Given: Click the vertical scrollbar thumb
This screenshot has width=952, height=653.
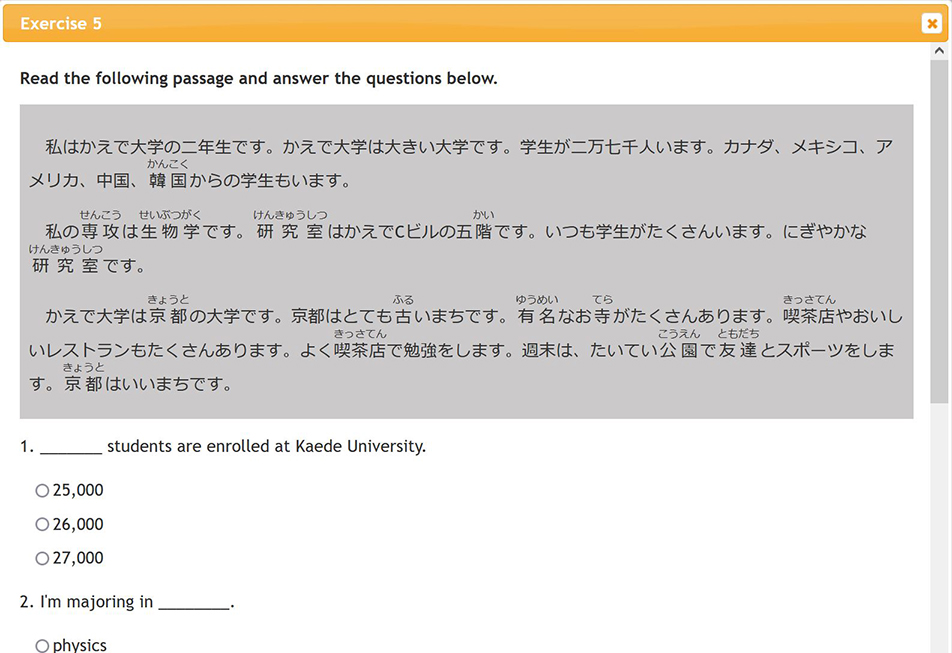Looking at the screenshot, I should tap(940, 230).
